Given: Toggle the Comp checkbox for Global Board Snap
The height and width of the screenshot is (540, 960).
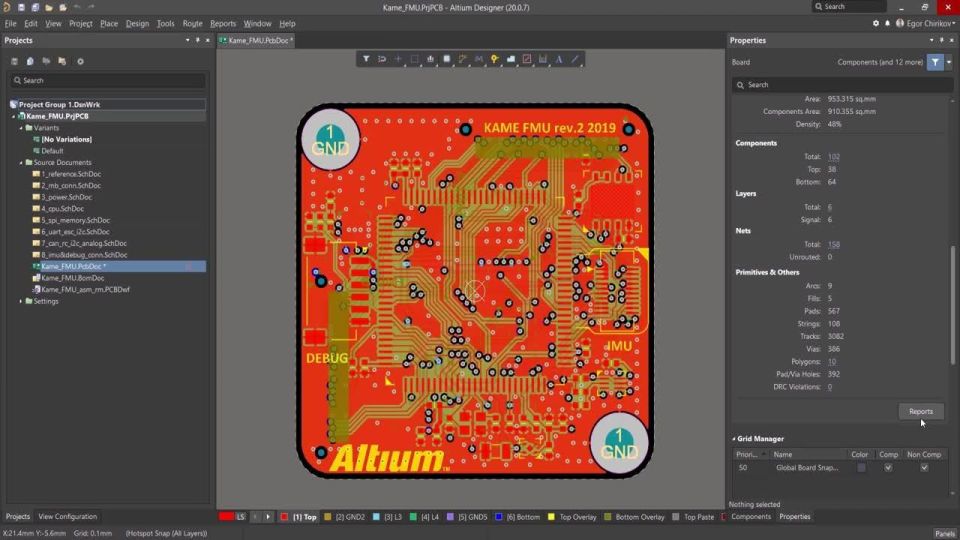Looking at the screenshot, I should pyautogui.click(x=888, y=468).
